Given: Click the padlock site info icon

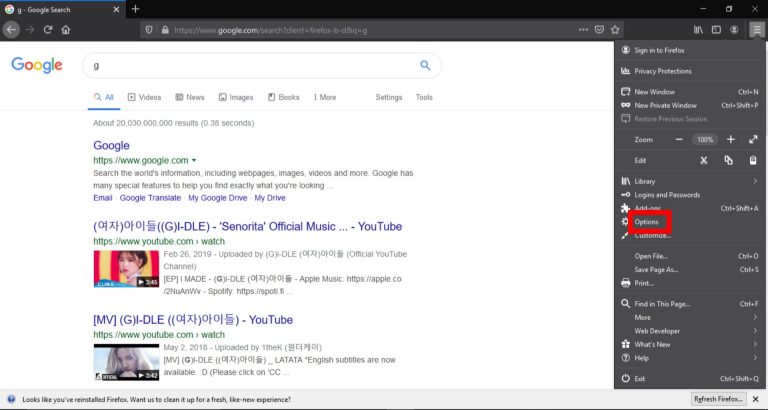Looking at the screenshot, I should (165, 30).
